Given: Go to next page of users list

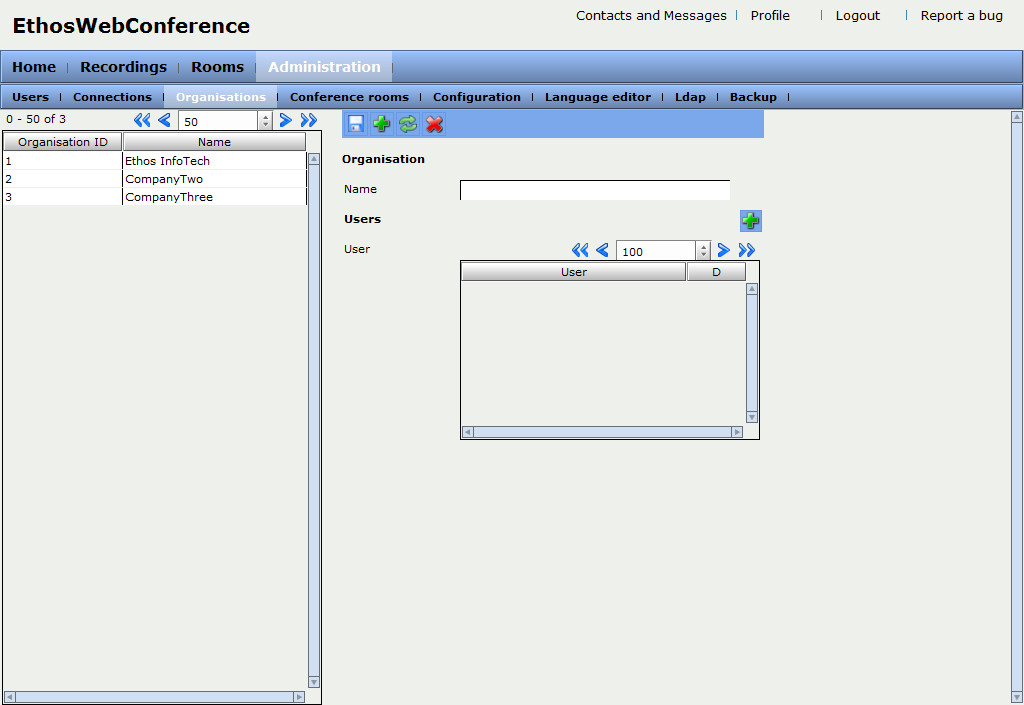Looking at the screenshot, I should tap(723, 250).
